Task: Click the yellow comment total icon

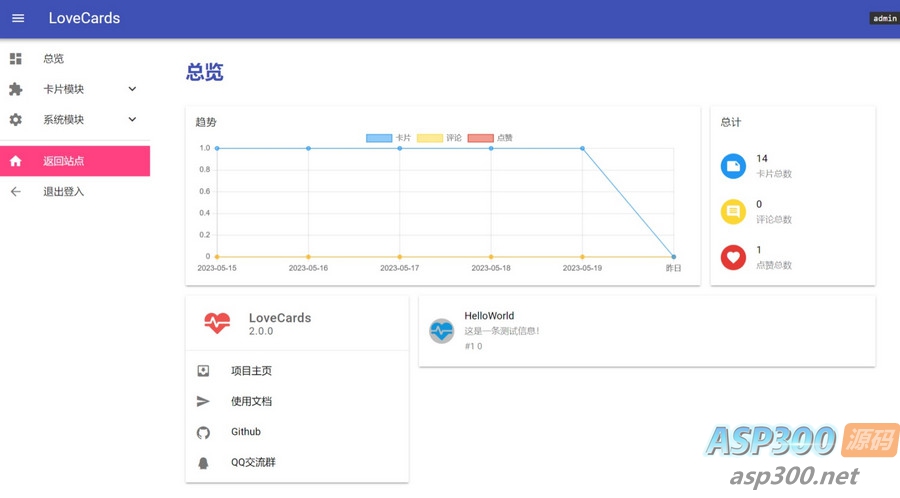Action: point(733,212)
